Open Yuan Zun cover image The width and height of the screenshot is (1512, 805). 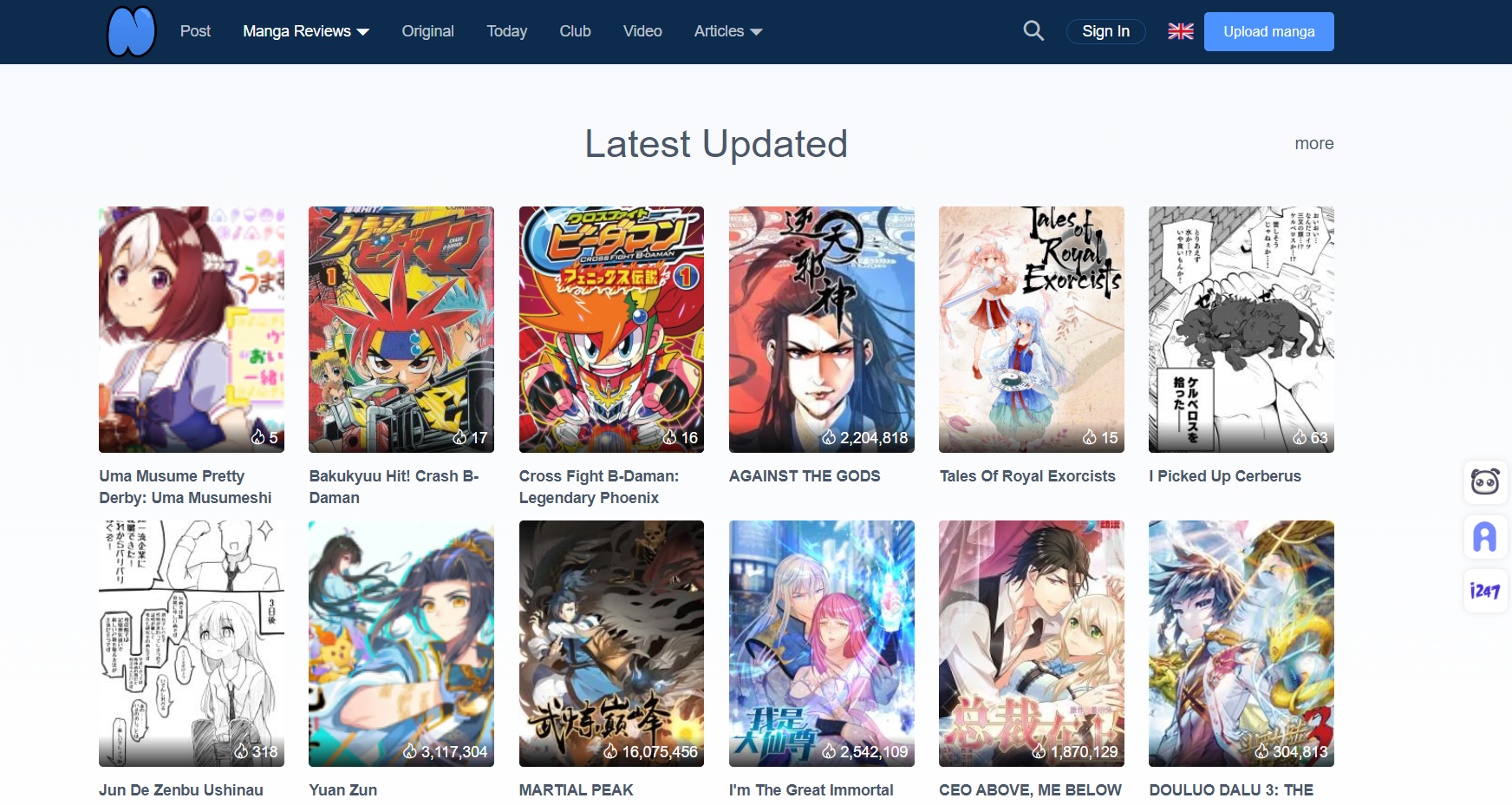point(401,644)
